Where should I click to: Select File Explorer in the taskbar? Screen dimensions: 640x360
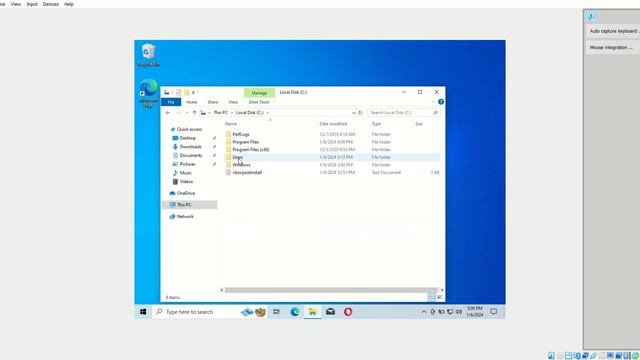[x=313, y=312]
